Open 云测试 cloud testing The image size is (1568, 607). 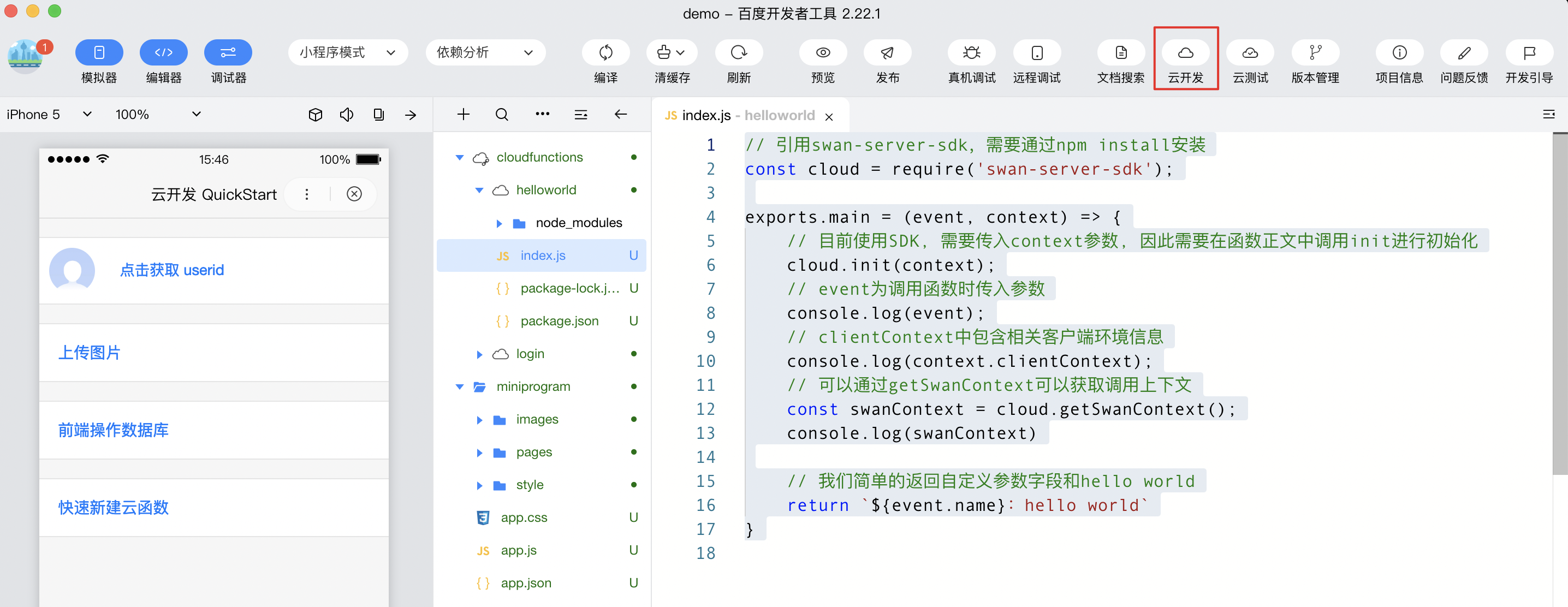(x=1250, y=53)
